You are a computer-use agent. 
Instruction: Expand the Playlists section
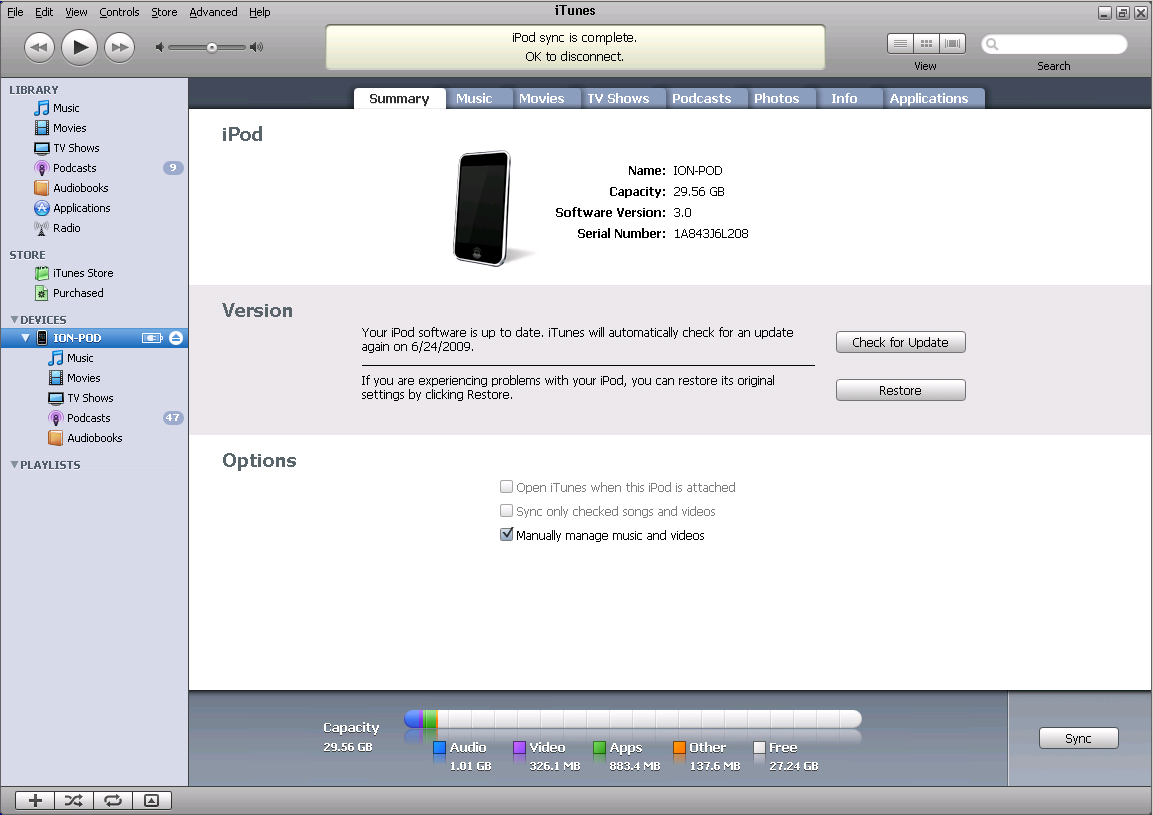[14, 465]
